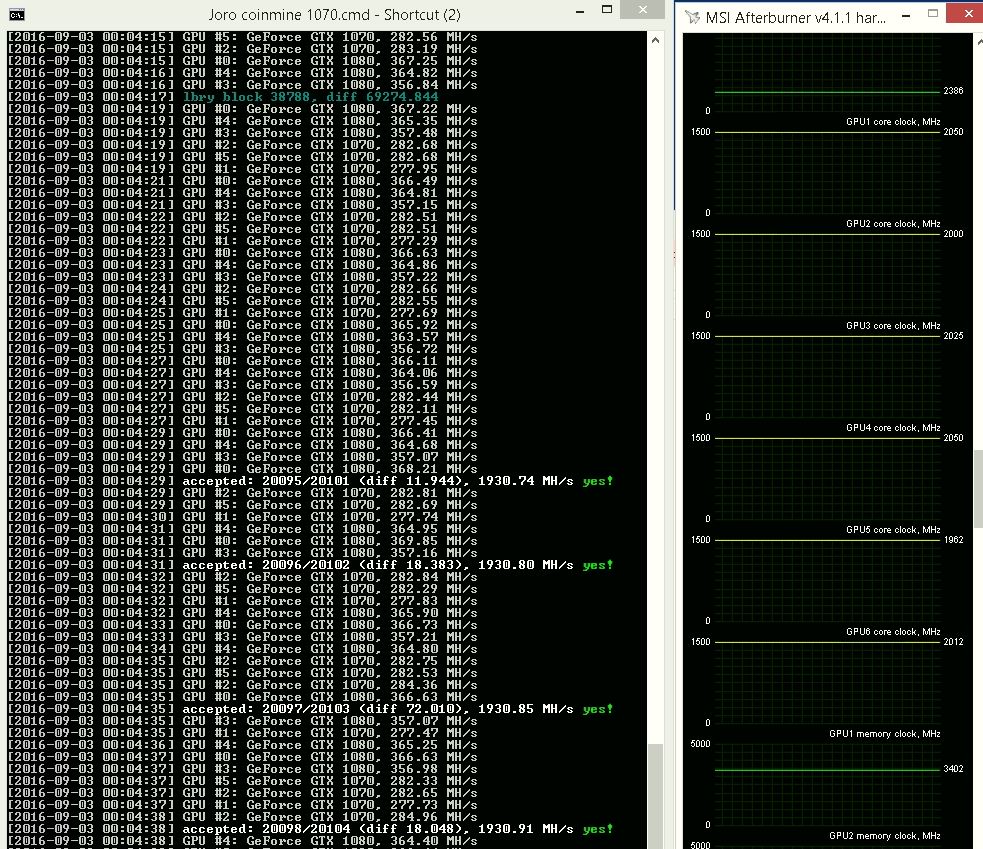Click the GPU #5 line reading 282.56 MH/s

(x=242, y=37)
